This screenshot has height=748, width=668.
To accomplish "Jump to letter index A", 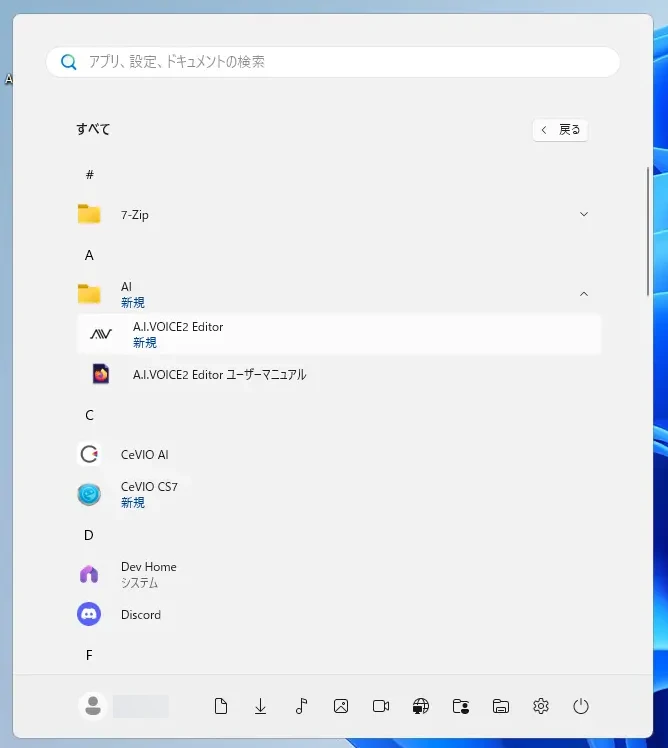I will [x=89, y=255].
